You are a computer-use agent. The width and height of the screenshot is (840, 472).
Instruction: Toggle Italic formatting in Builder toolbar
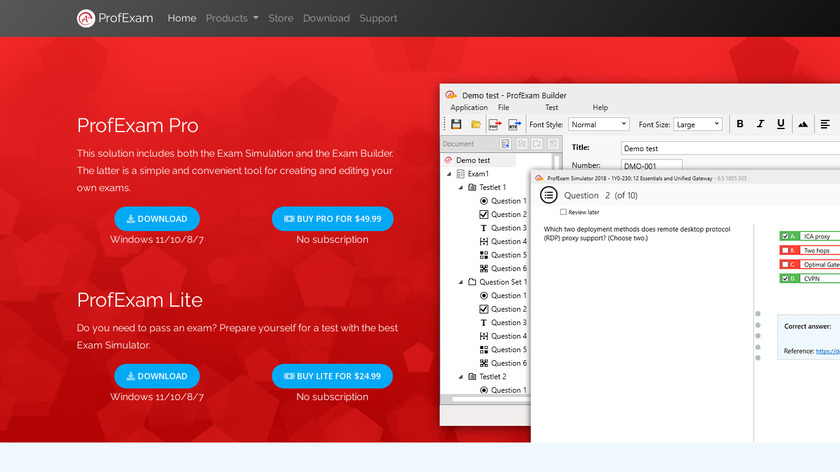pyautogui.click(x=760, y=124)
